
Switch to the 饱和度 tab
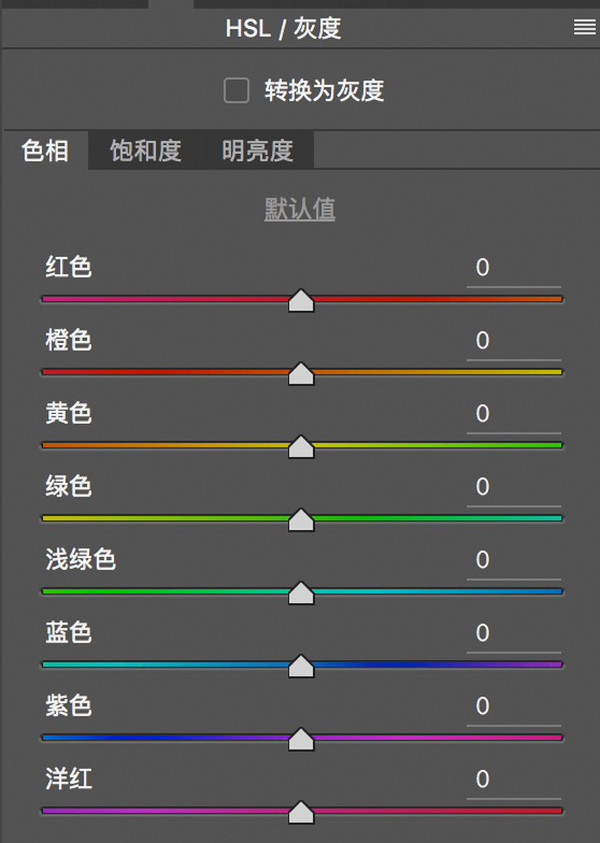(143, 151)
